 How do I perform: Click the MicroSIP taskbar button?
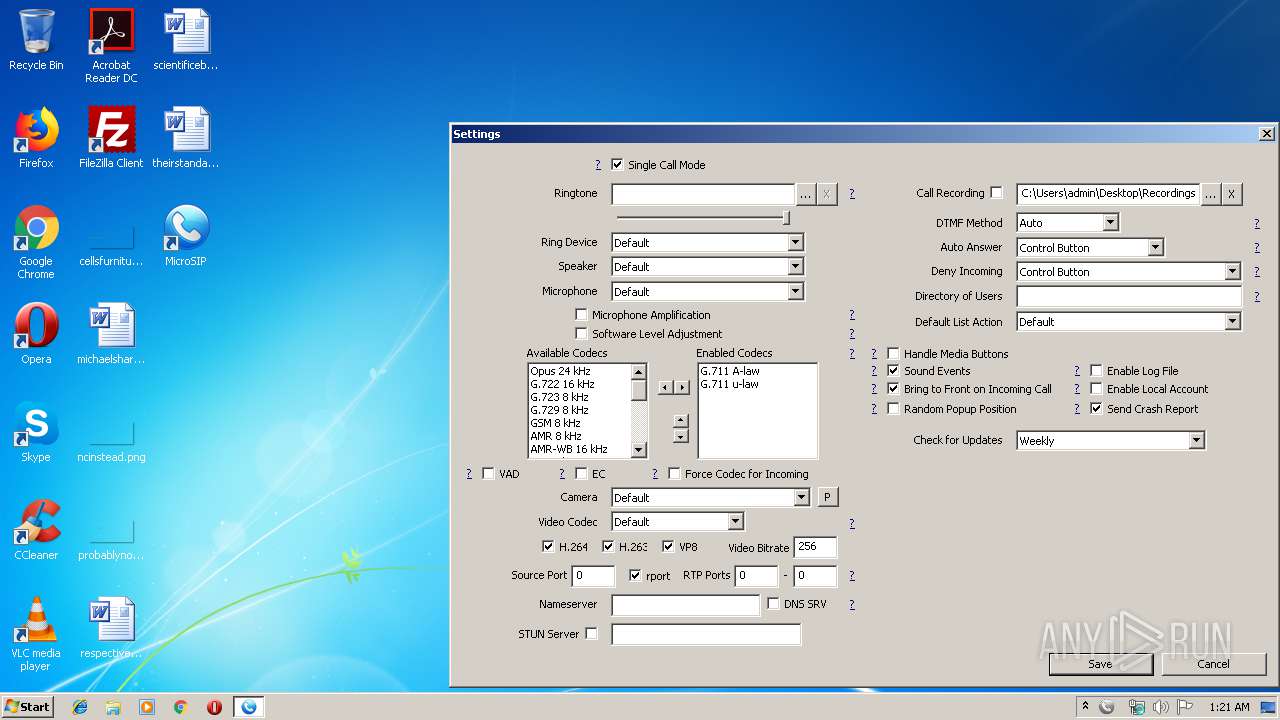pyautogui.click(x=248, y=707)
